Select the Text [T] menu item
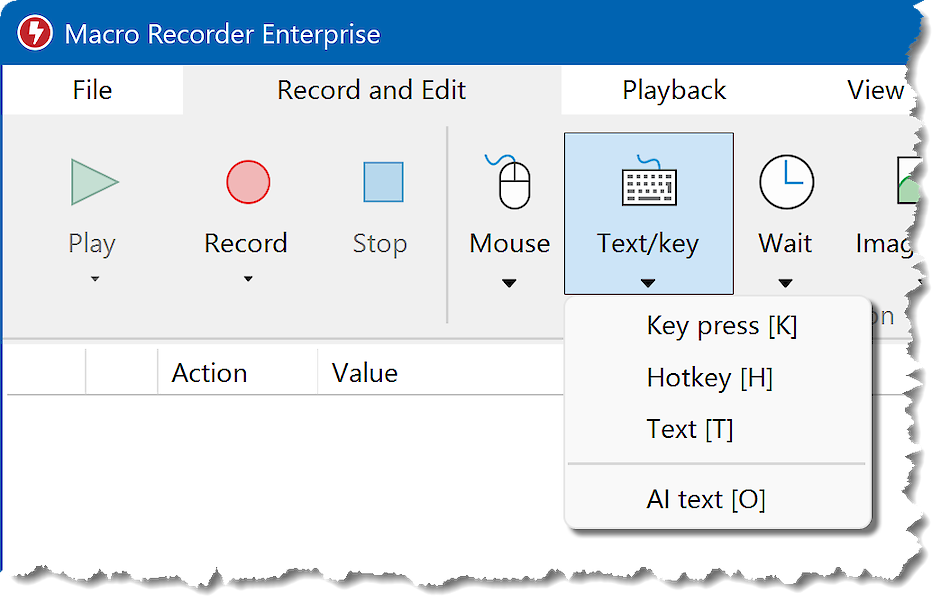950x611 pixels. click(689, 430)
